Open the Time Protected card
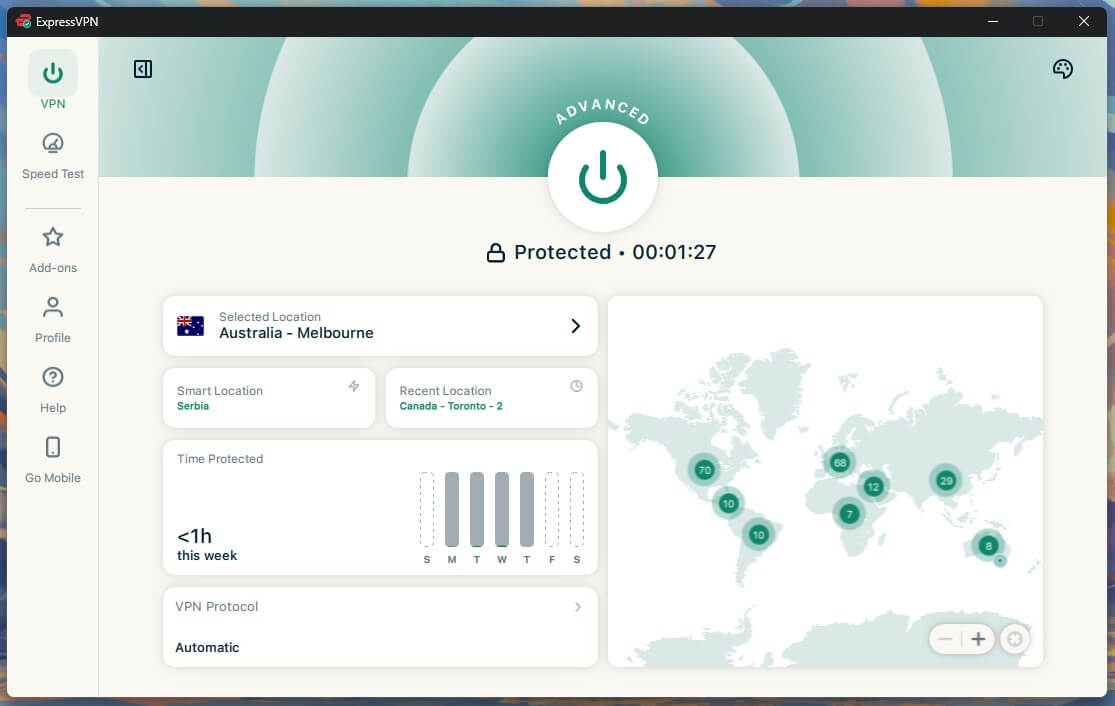Screen dimensions: 1115x706 [x=380, y=507]
